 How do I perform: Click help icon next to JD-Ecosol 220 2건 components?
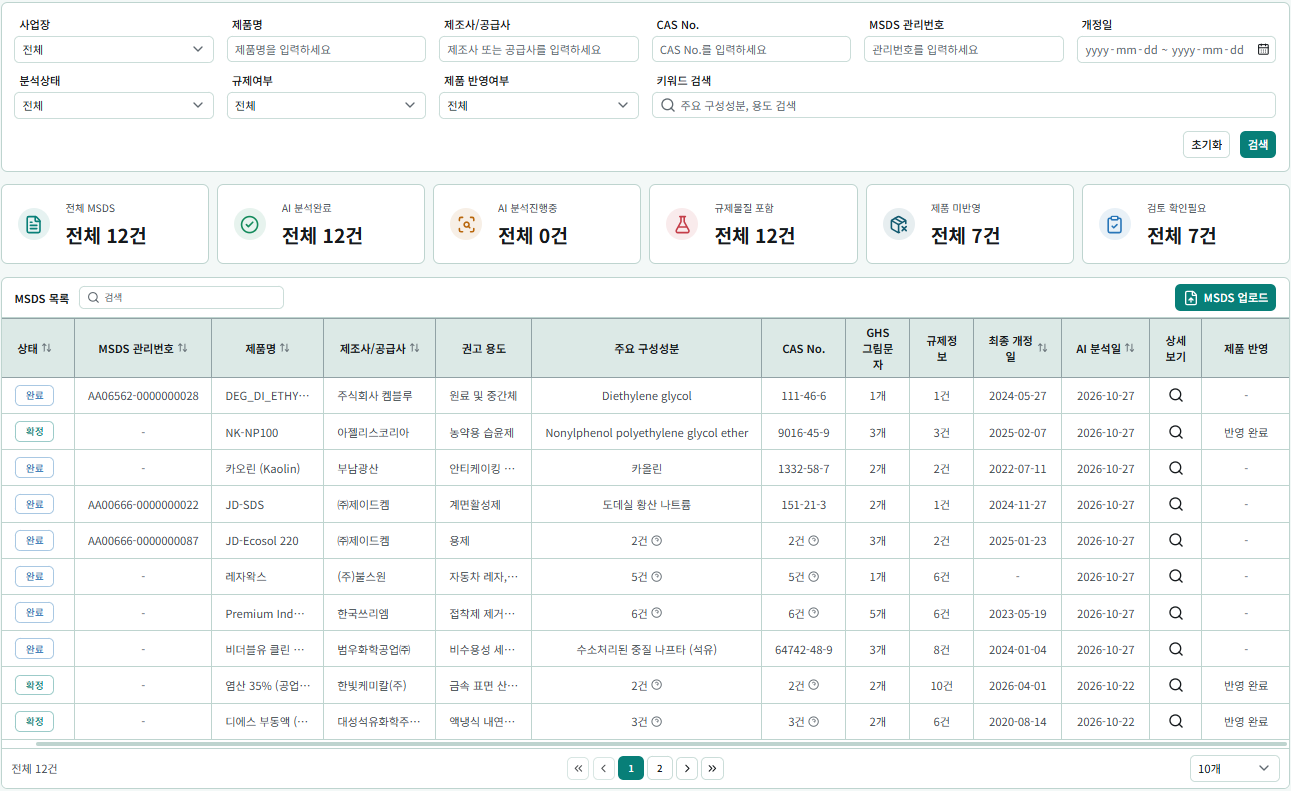click(657, 541)
